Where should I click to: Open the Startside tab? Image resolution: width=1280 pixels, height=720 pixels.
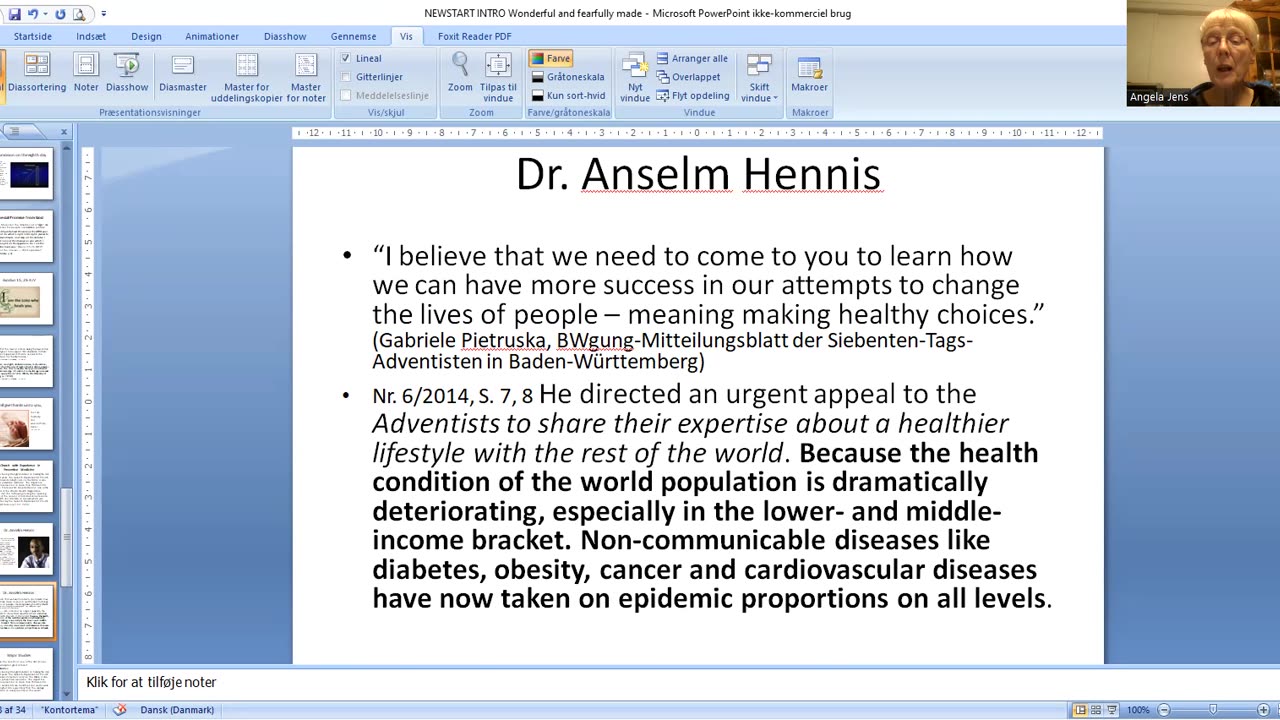click(x=32, y=36)
